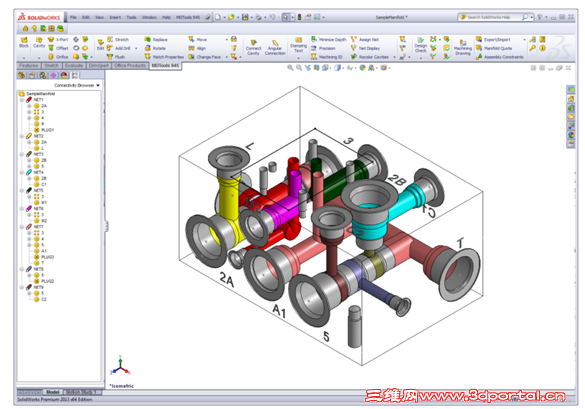Image resolution: width=585 pixels, height=409 pixels.
Task: Toggle Net Display
Action: [x=365, y=48]
